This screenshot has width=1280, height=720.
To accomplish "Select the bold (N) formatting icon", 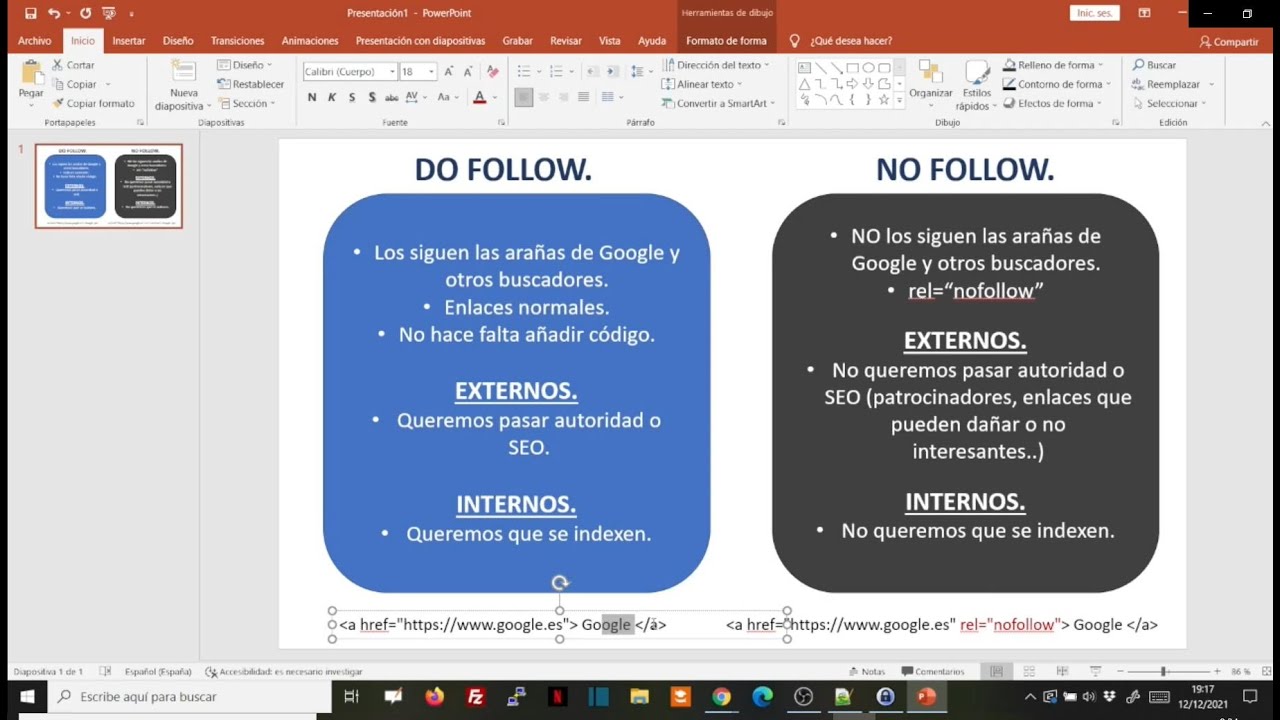I will [311, 96].
